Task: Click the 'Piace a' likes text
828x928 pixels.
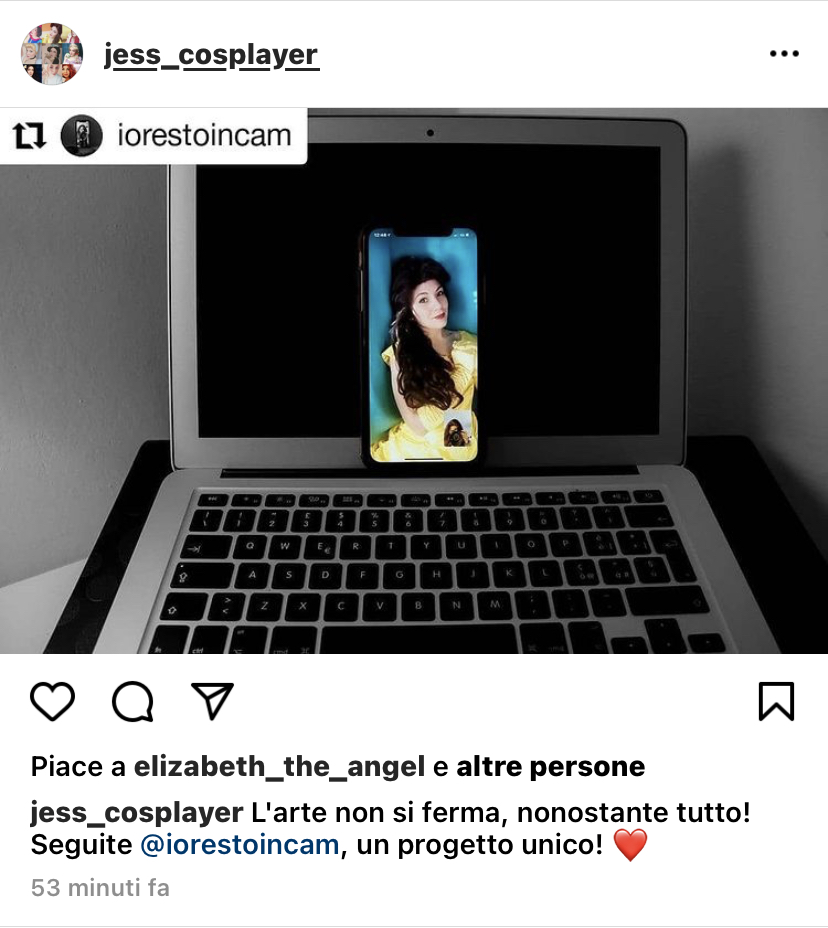Action: [x=78, y=766]
